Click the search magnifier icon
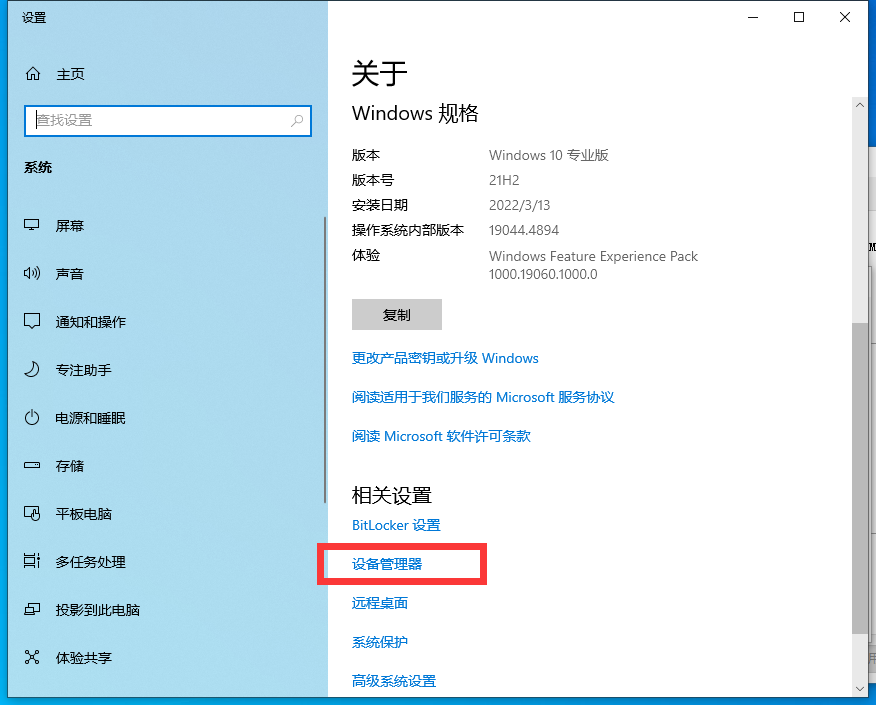 297,120
